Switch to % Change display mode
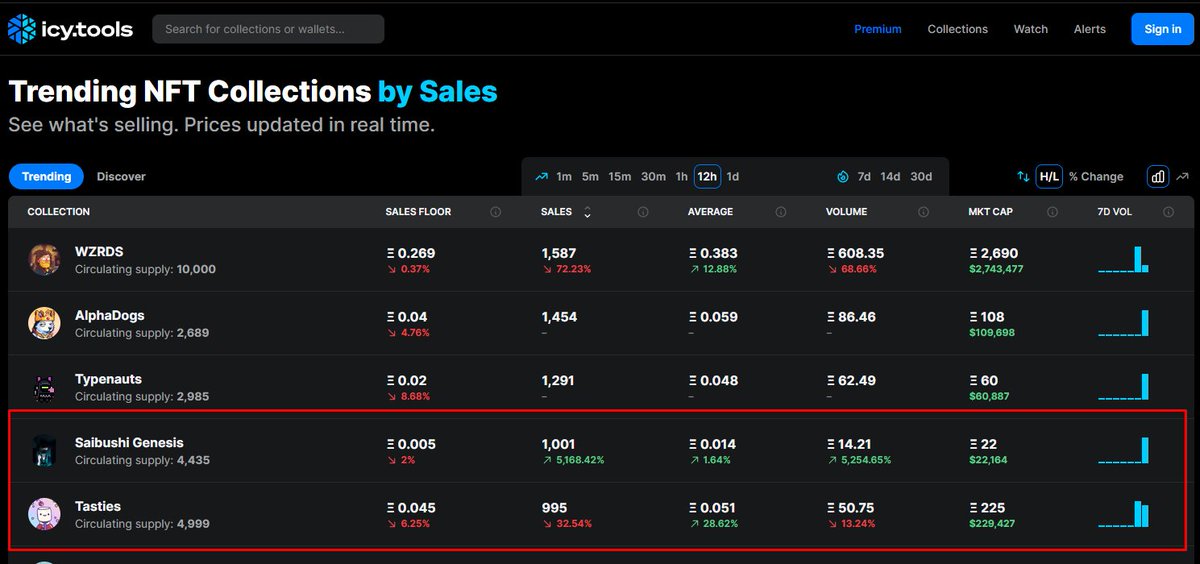Image resolution: width=1200 pixels, height=564 pixels. pos(1096,177)
